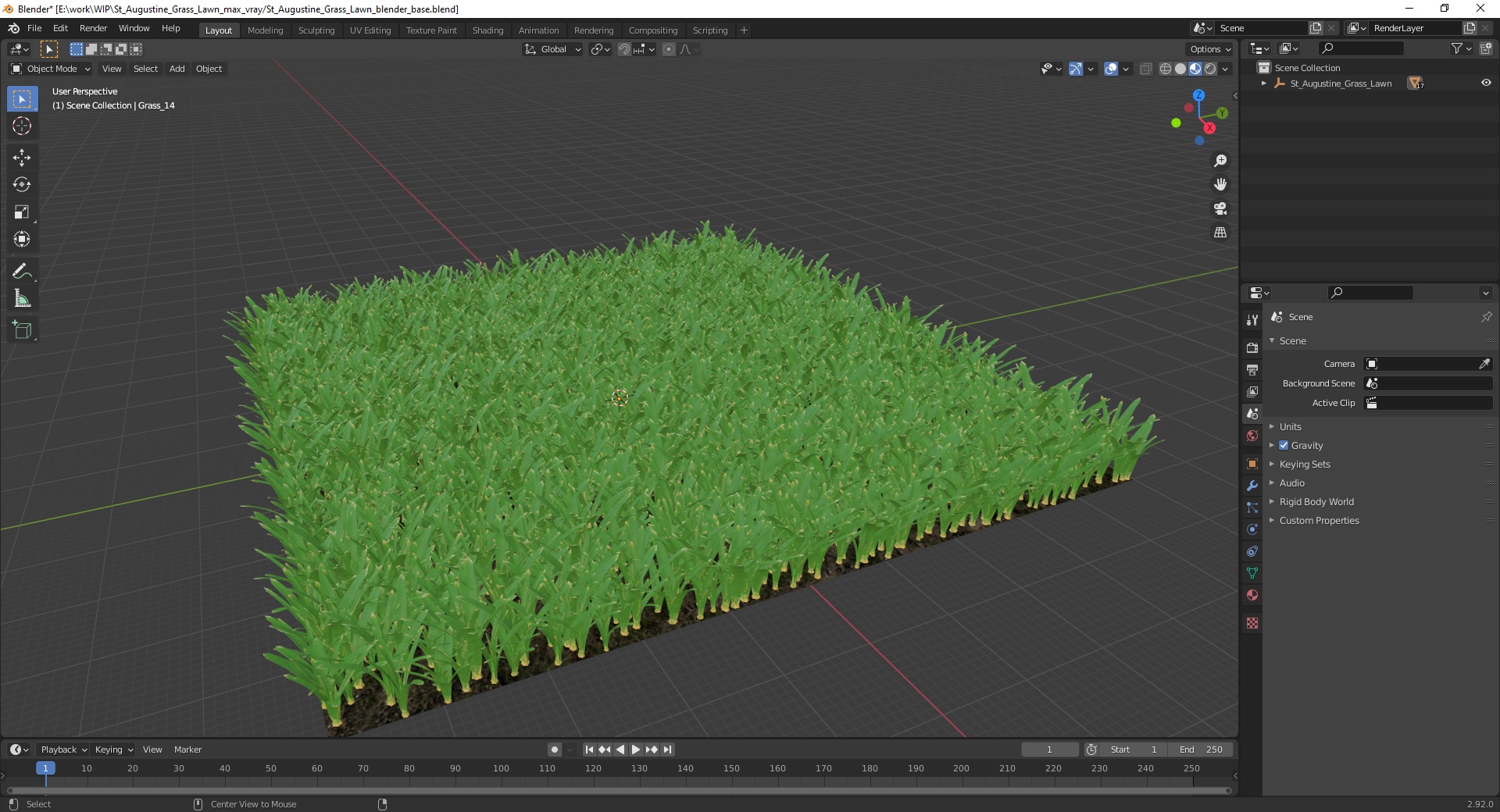This screenshot has width=1500, height=812.
Task: Activate the Select Box tool
Action: point(22,99)
